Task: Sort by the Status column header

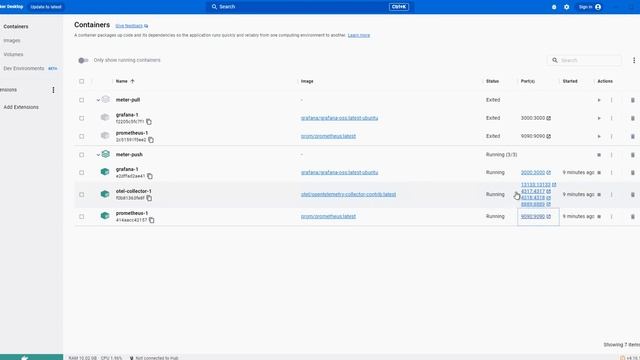Action: tap(492, 81)
